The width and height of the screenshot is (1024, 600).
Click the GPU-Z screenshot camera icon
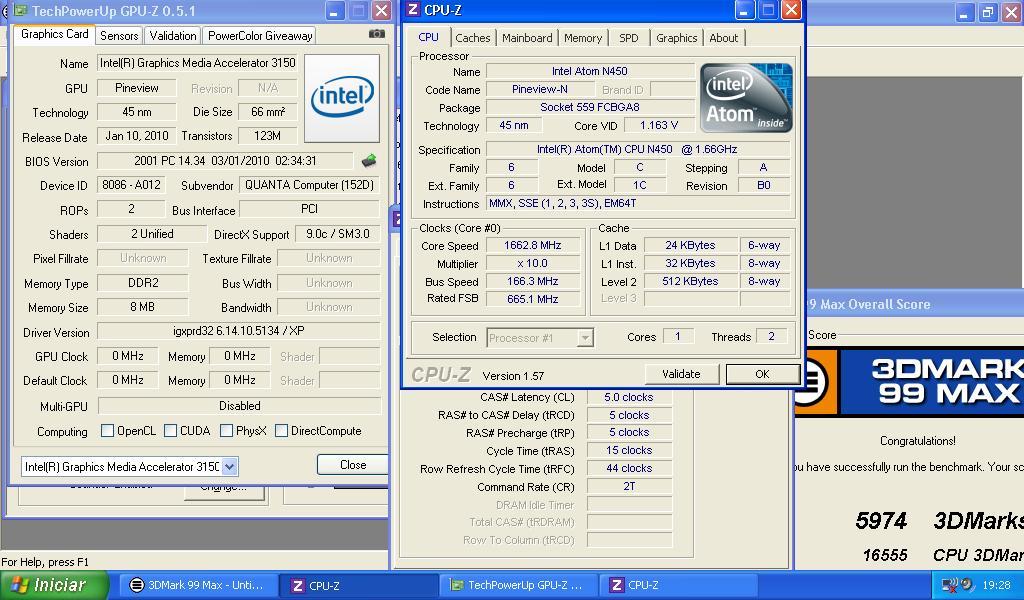377,34
